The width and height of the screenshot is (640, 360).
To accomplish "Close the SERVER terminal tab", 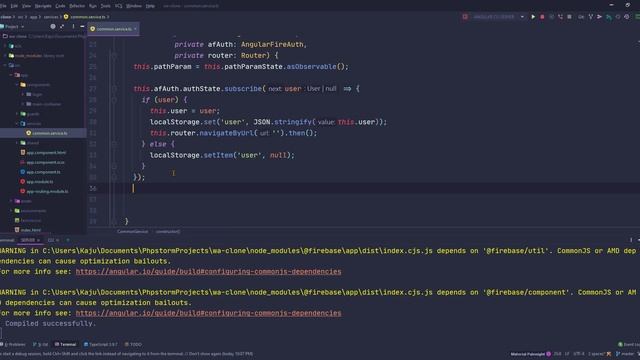I will pyautogui.click(x=39, y=240).
